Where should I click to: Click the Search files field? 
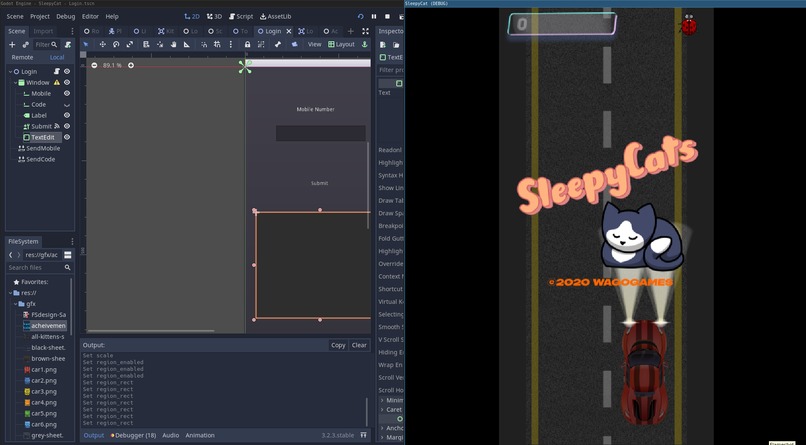coord(40,268)
